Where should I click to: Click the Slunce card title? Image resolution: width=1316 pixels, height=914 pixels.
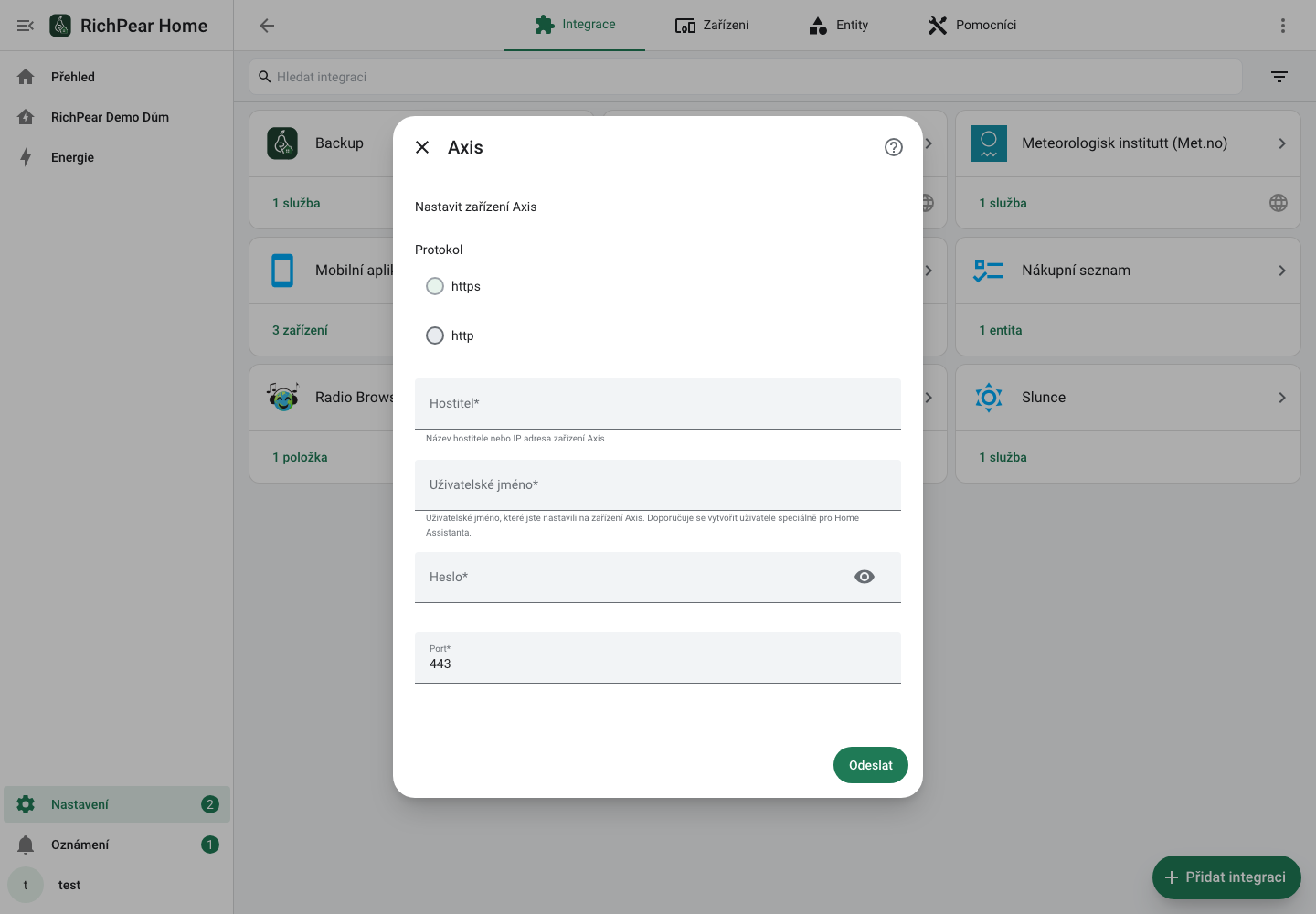tap(1044, 398)
